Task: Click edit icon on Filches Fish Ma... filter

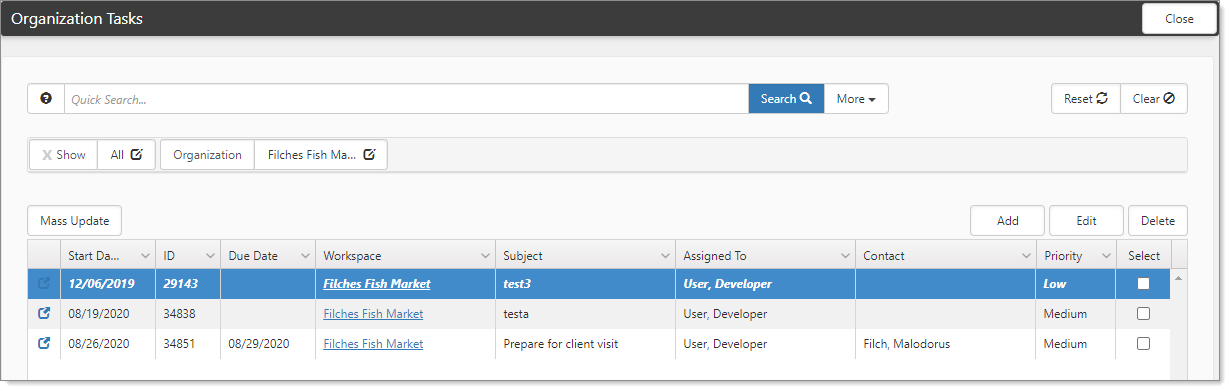Action: (x=370, y=155)
